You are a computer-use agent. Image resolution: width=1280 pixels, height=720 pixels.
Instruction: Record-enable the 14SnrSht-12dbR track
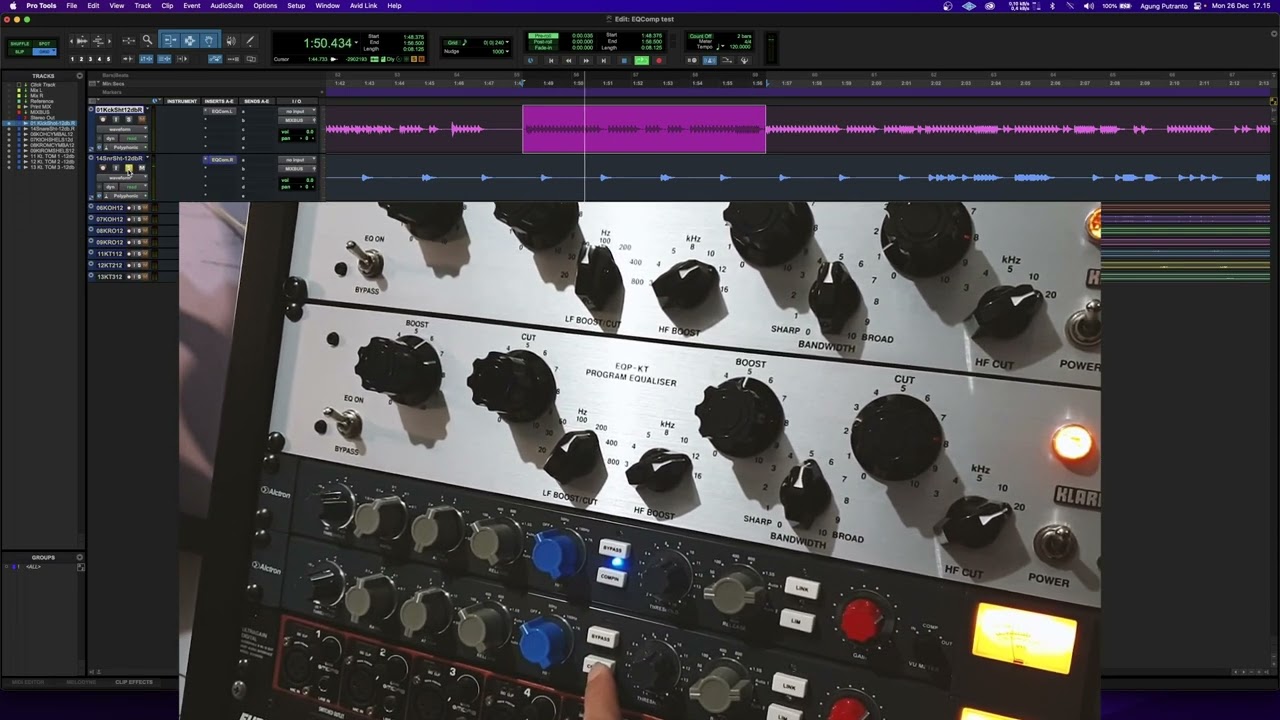pos(102,167)
